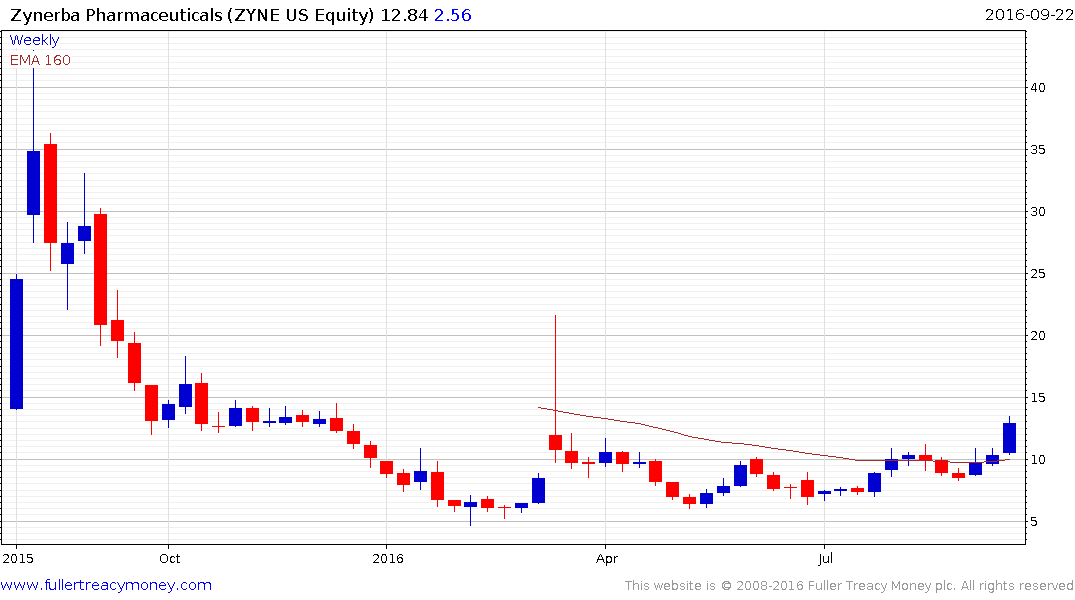The image size is (1075, 600).
Task: Click the 15 price axis label
Action: pos(1038,398)
